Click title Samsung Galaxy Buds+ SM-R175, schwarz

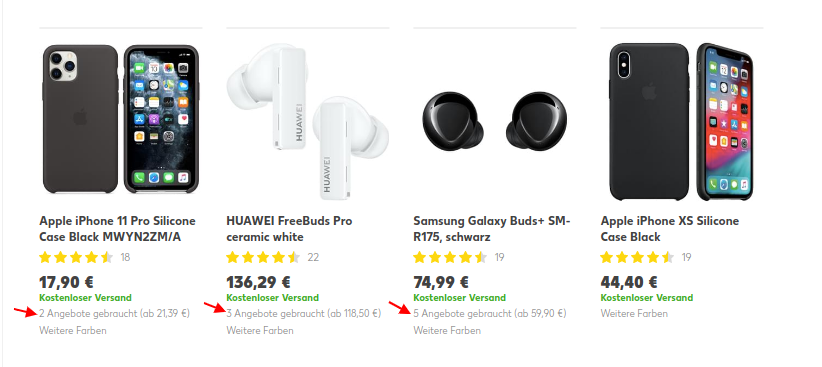[x=492, y=229]
